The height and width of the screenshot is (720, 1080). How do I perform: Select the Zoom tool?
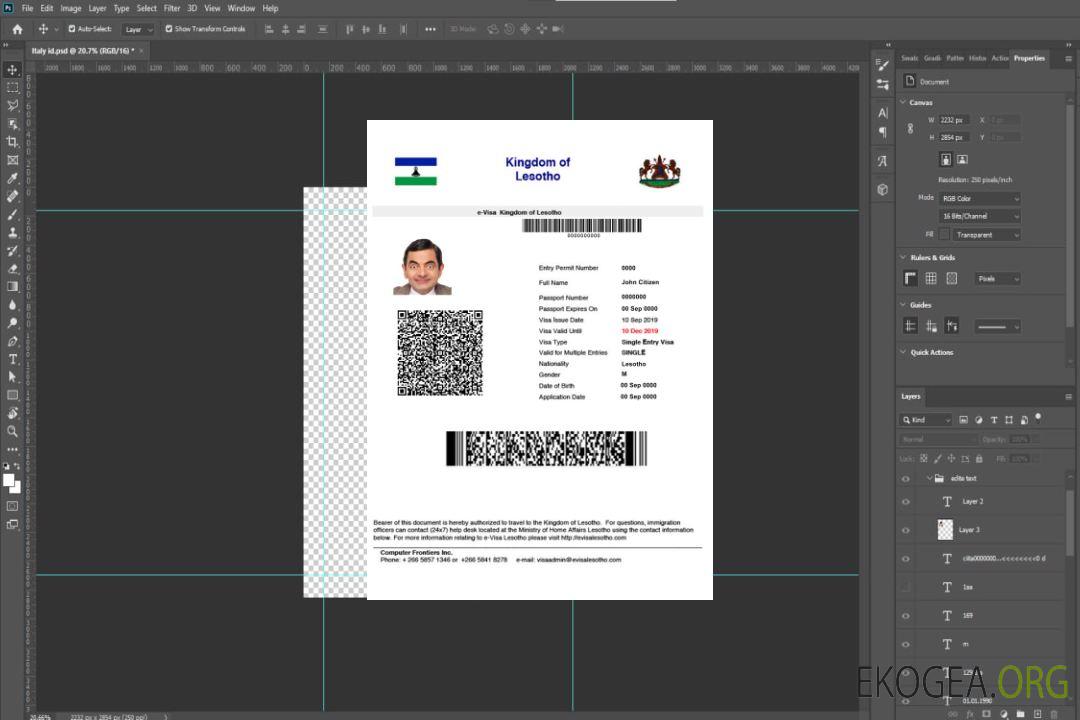[x=12, y=431]
